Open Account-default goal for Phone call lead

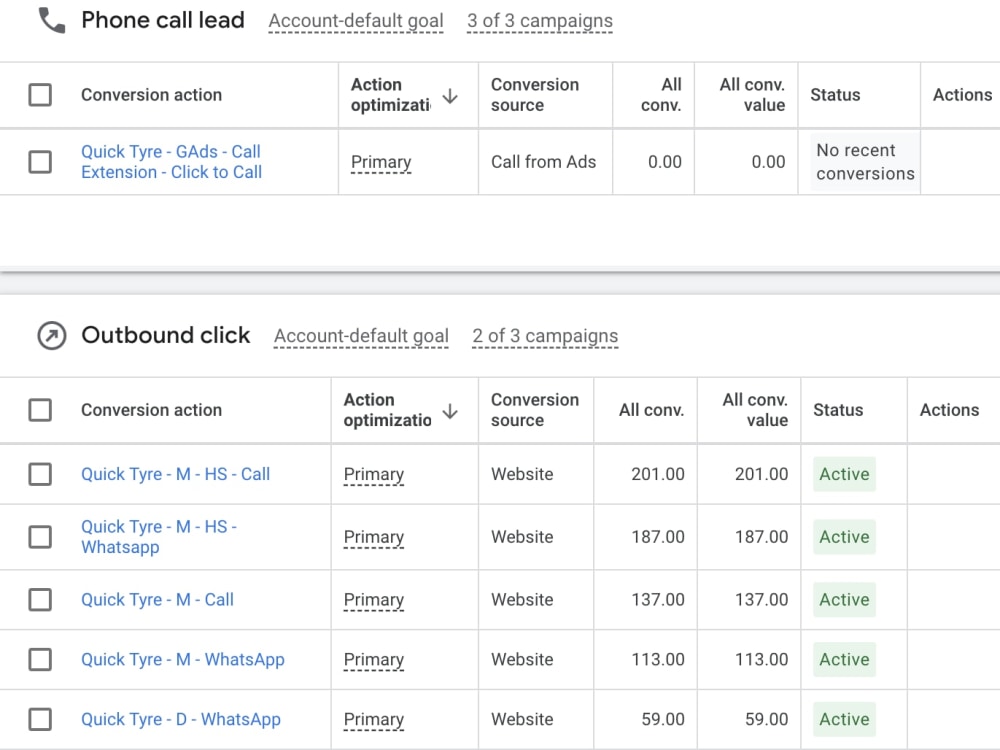pyautogui.click(x=356, y=21)
